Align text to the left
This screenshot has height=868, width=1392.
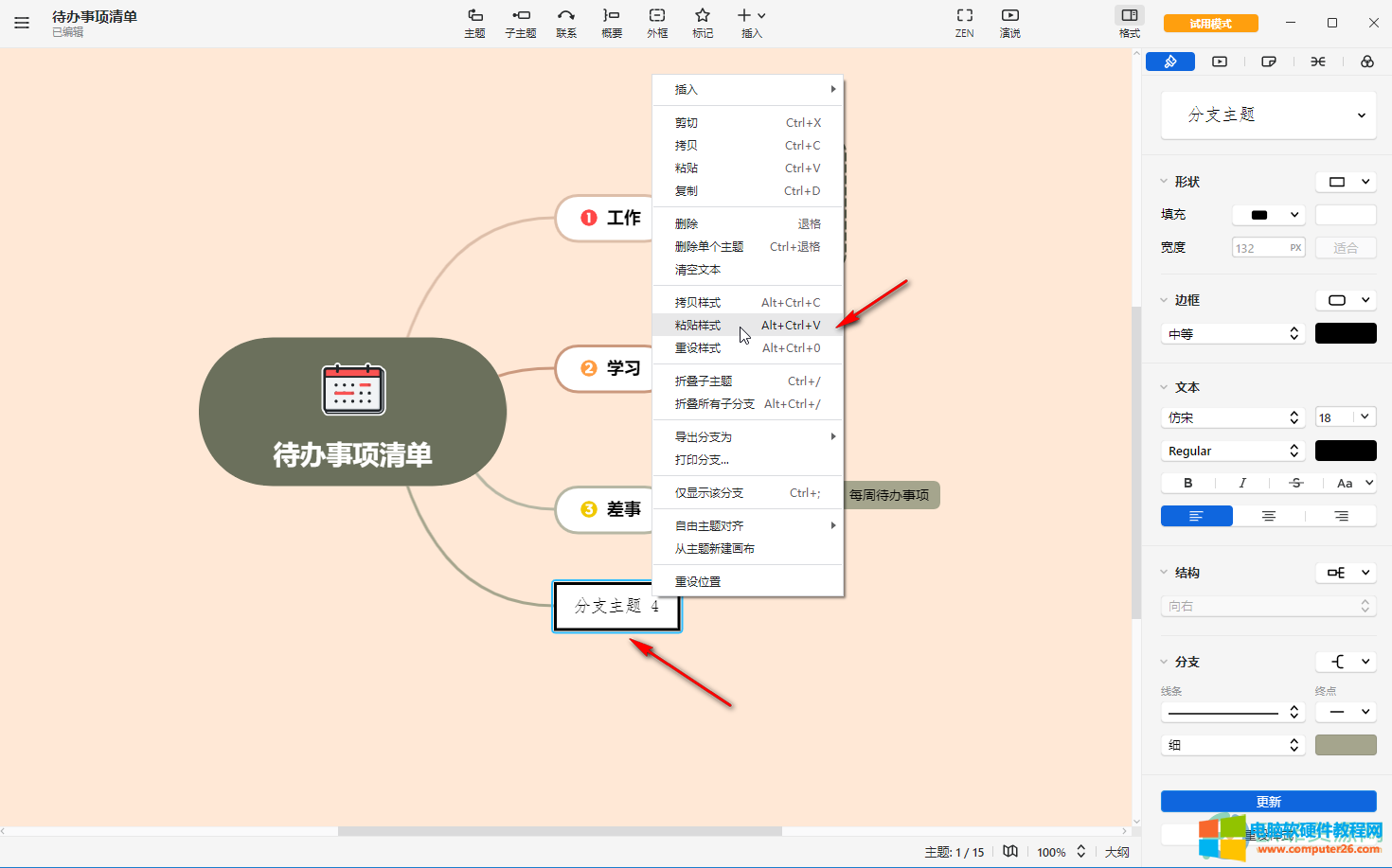pos(1197,516)
